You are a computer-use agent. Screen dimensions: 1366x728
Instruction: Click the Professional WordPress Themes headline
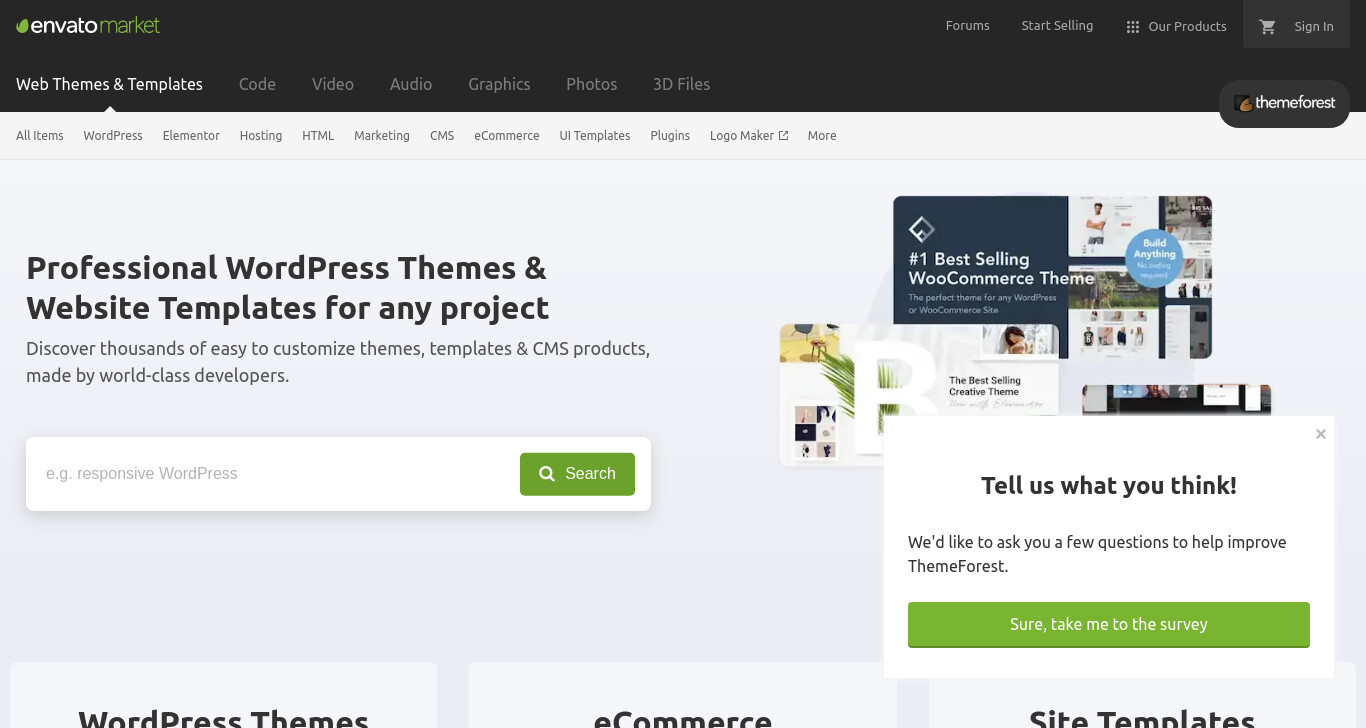click(x=288, y=287)
